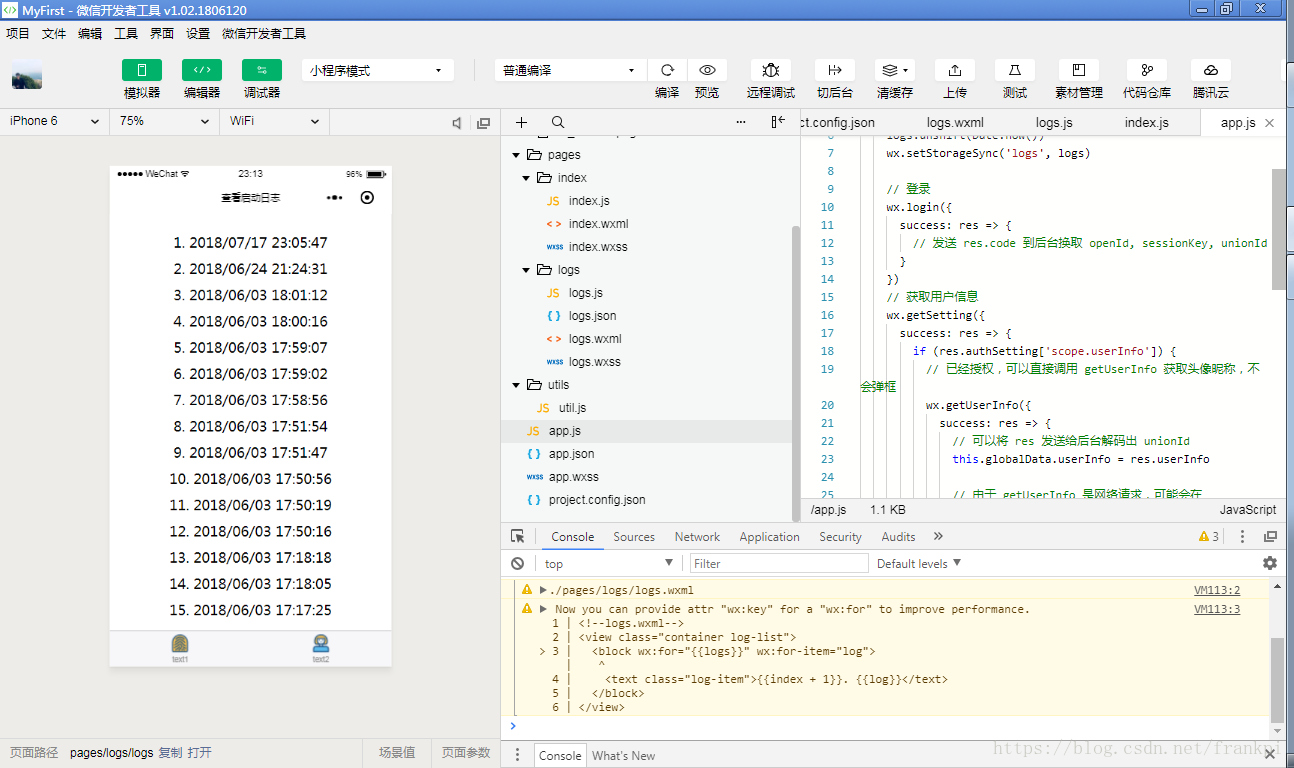The height and width of the screenshot is (768, 1294).
Task: Open the code repository icon (代码仓库)
Action: [1147, 70]
